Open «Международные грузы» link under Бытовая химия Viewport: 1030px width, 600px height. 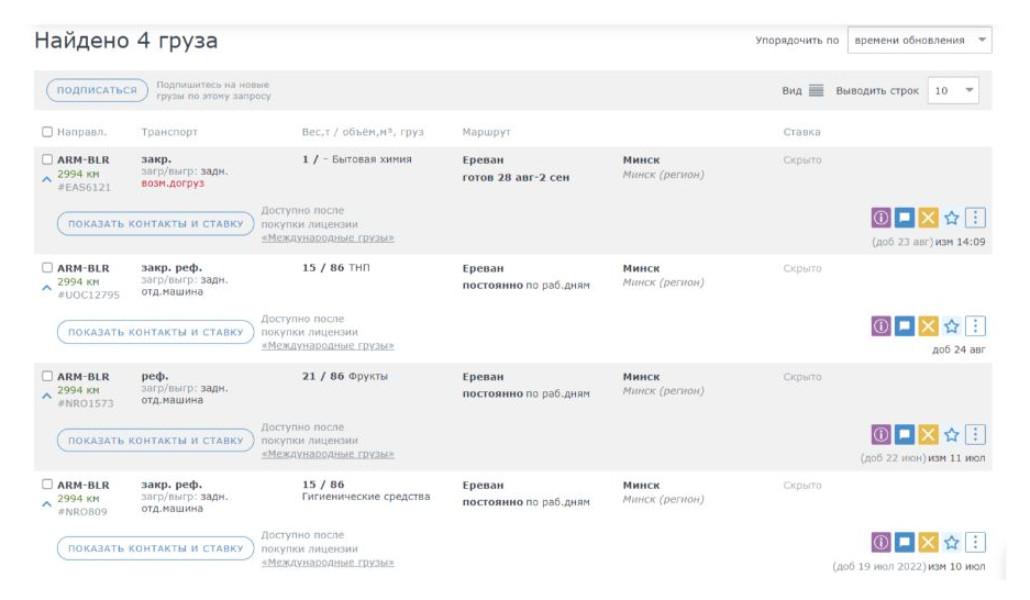pyautogui.click(x=327, y=238)
